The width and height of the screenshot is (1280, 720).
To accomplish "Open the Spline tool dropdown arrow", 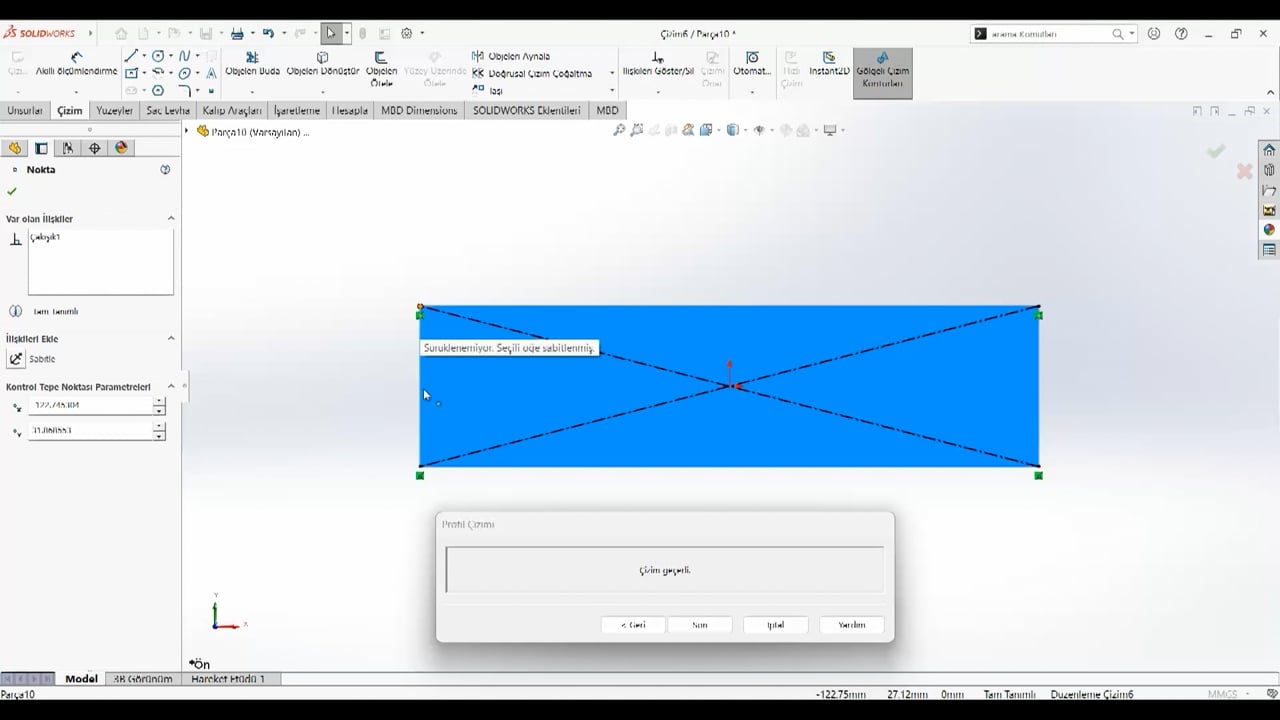I will point(197,56).
